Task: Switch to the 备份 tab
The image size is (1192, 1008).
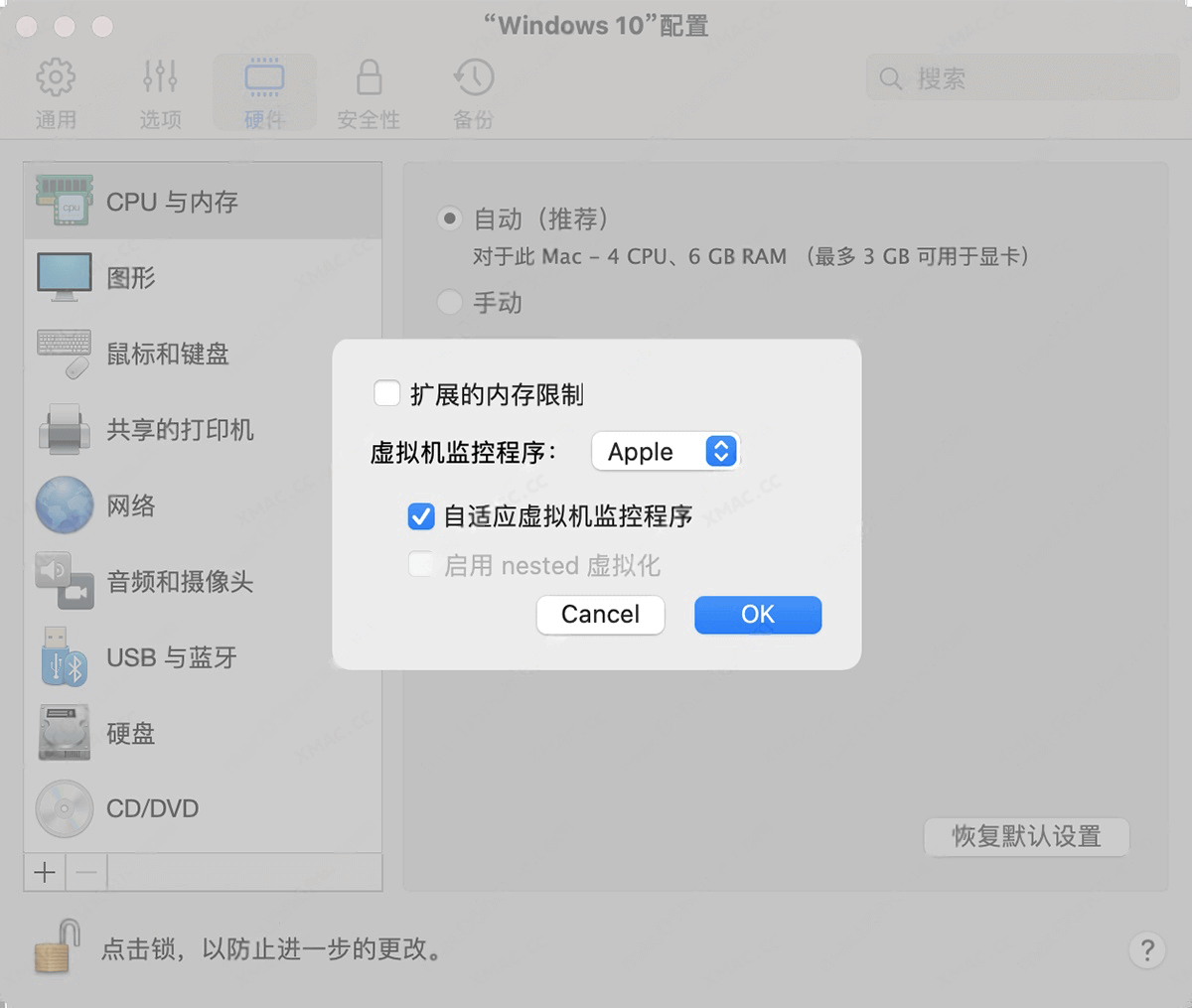Action: (473, 91)
